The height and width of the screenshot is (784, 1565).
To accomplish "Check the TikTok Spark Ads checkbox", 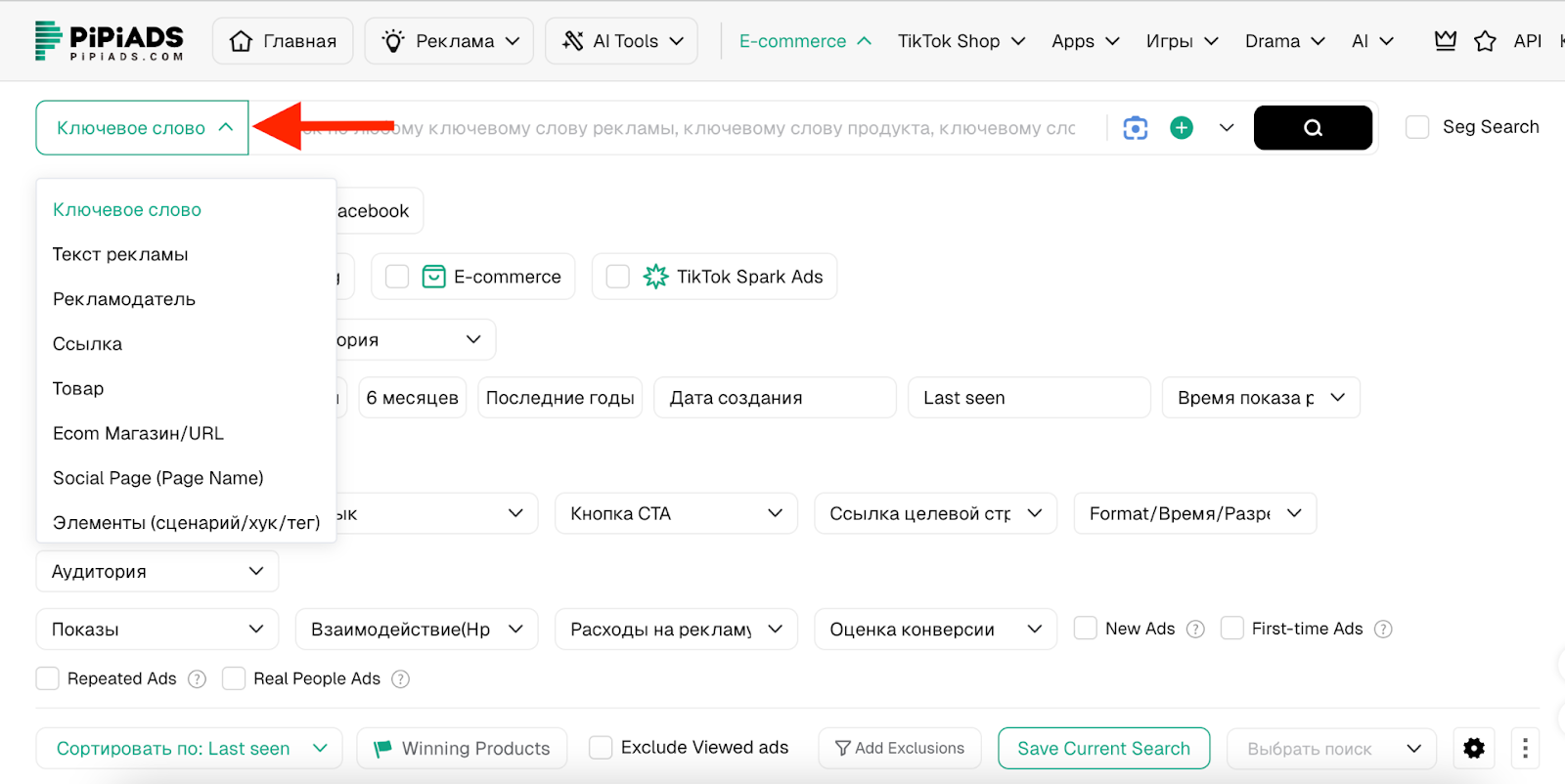I will 618,277.
